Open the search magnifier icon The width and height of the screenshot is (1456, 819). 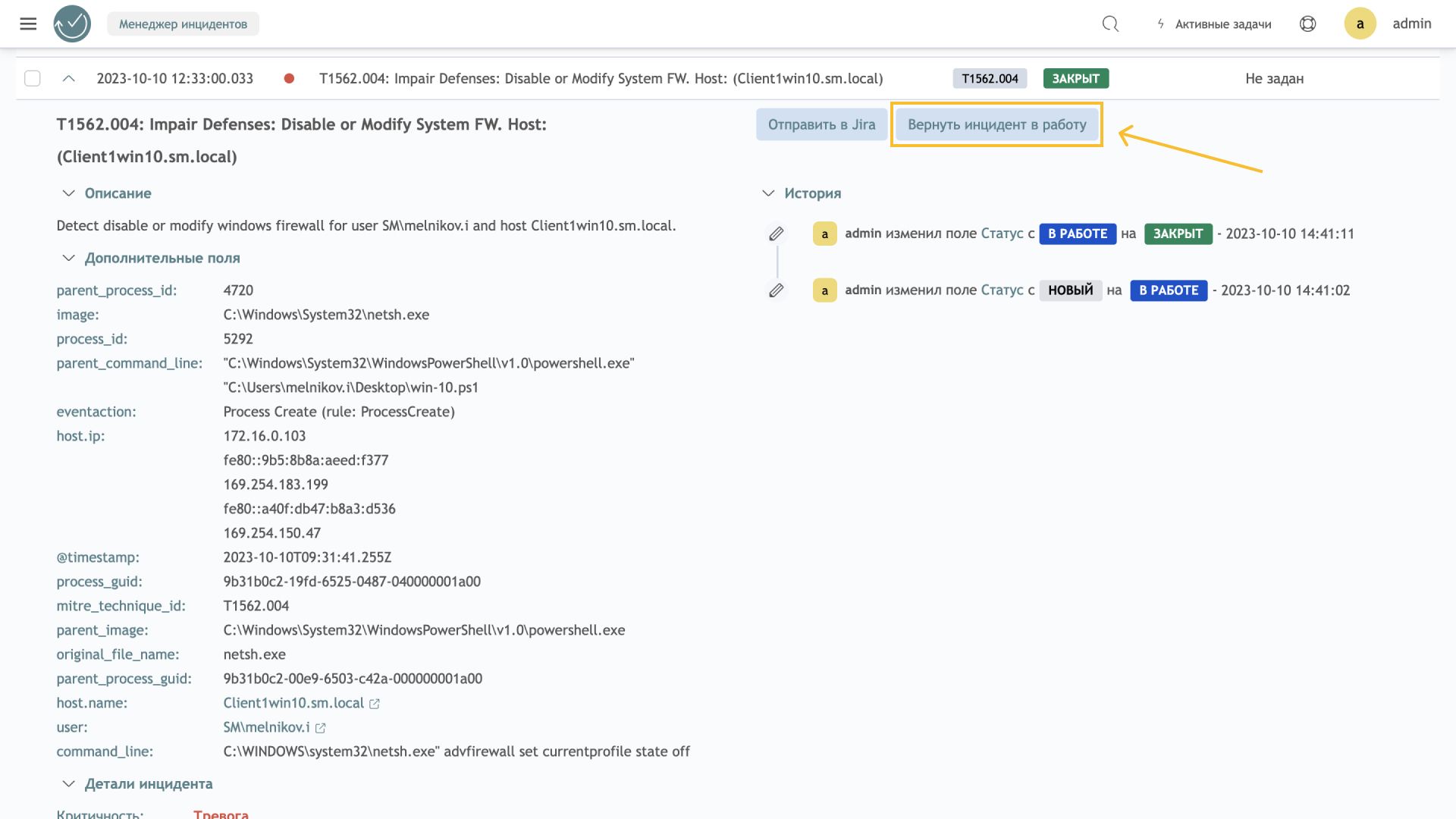pyautogui.click(x=1110, y=24)
